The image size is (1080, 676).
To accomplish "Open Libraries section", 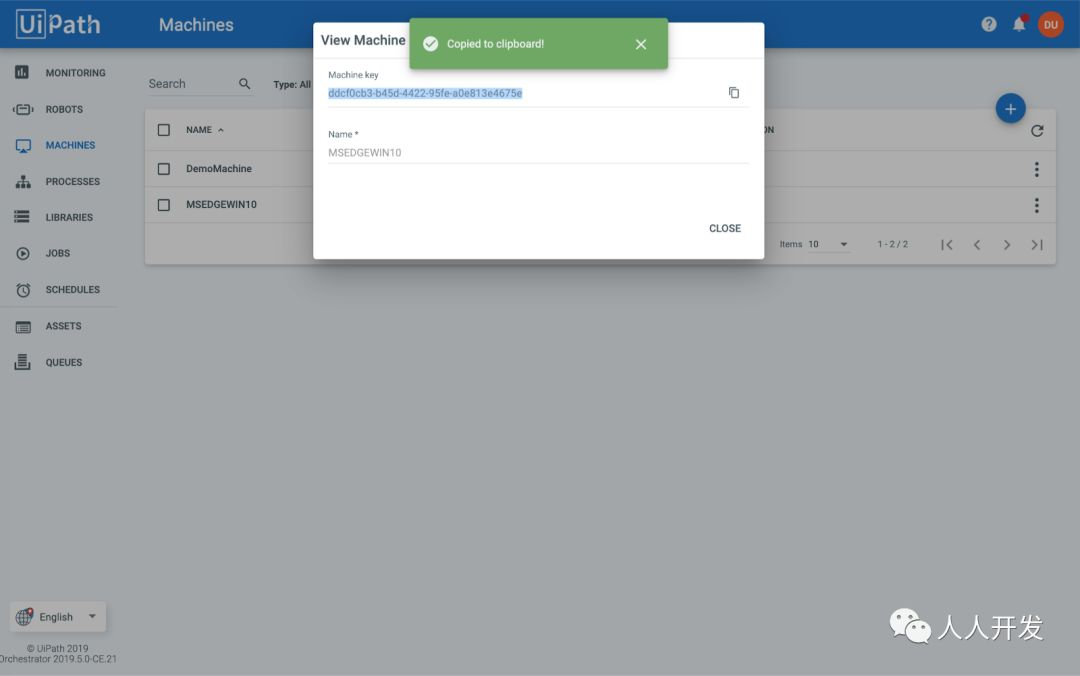I will click(x=69, y=217).
